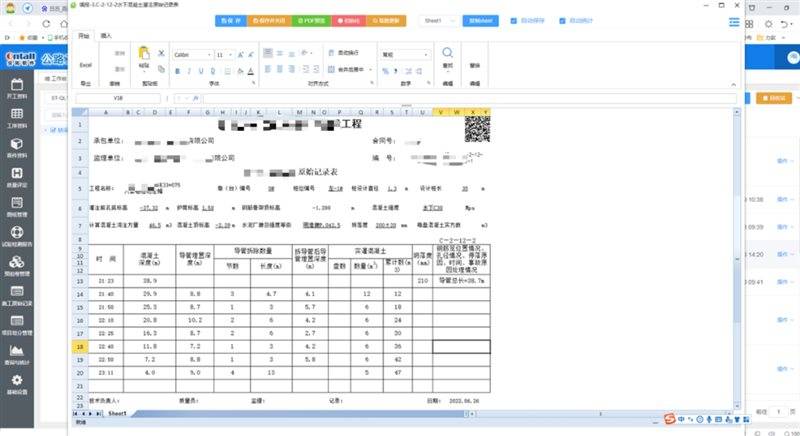Image resolution: width=800 pixels, height=436 pixels.
Task: Click the percent number format icon
Action: tap(385, 71)
